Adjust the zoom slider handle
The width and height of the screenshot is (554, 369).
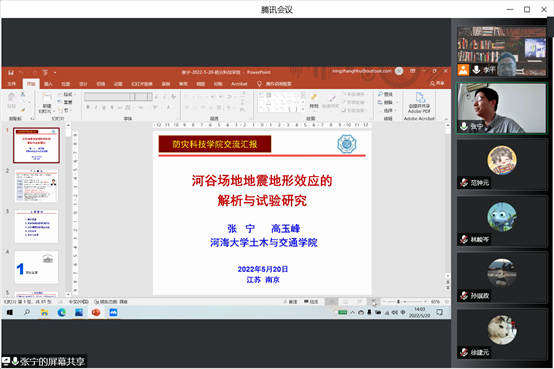click(399, 302)
